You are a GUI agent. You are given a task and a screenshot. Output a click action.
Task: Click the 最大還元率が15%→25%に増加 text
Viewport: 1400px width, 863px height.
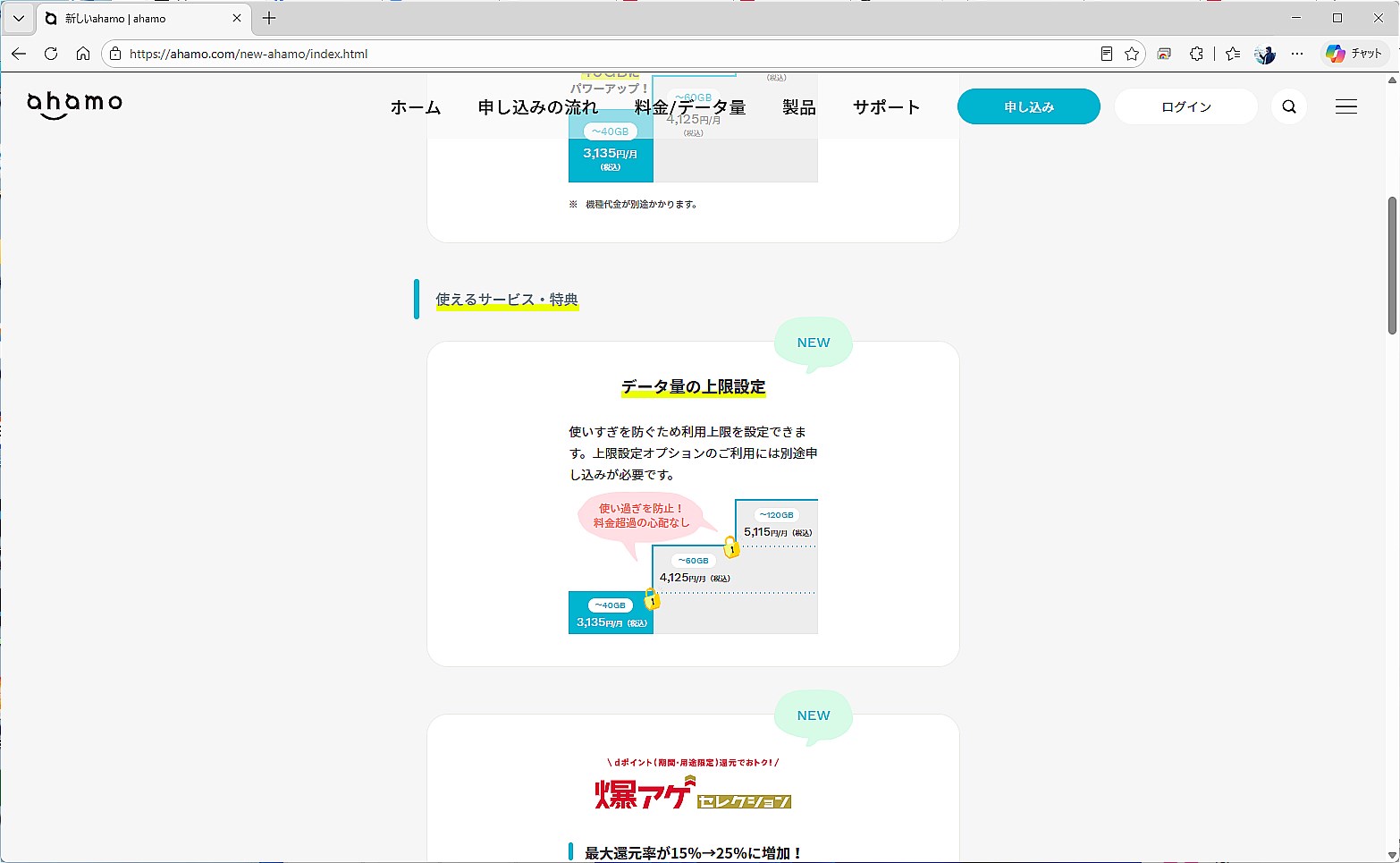694,853
